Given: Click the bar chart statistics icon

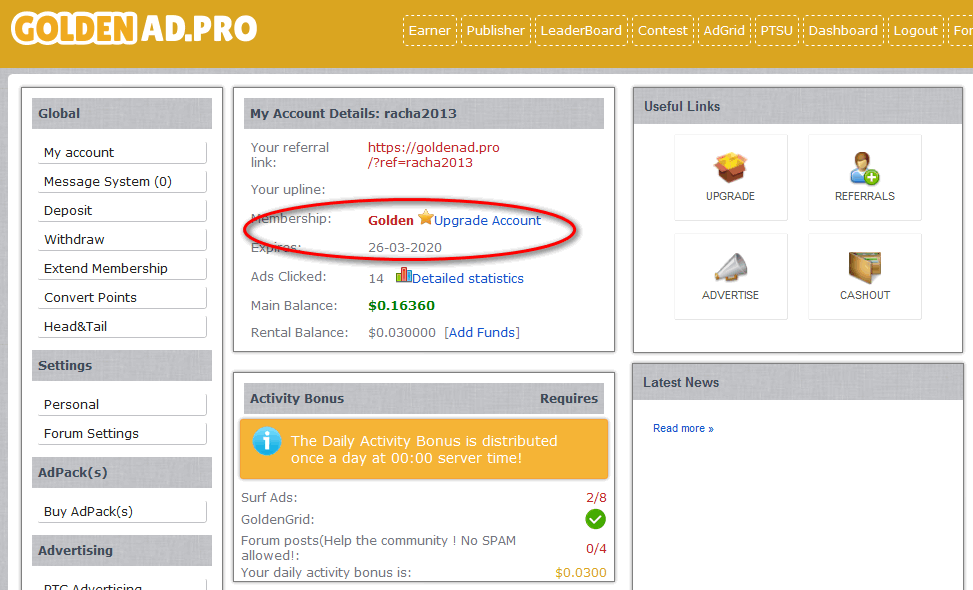Looking at the screenshot, I should tap(403, 274).
